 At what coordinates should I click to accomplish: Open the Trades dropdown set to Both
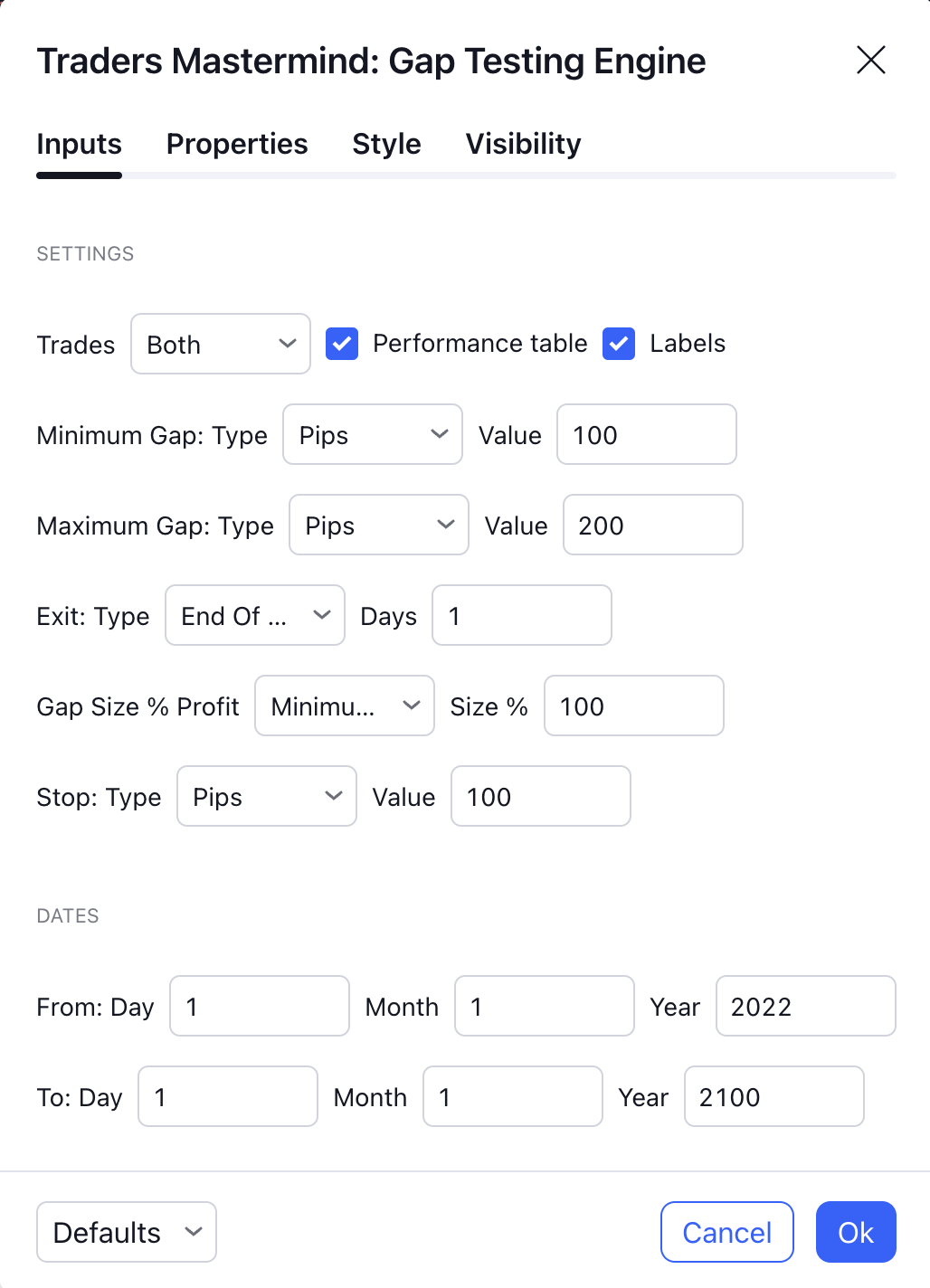coord(220,344)
